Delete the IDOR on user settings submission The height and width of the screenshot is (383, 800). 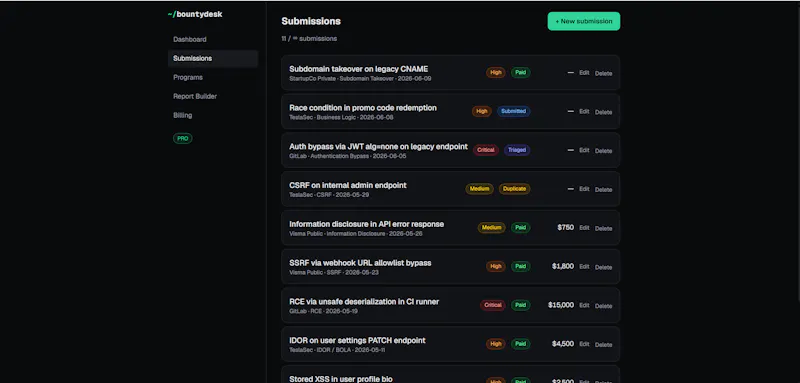click(x=604, y=345)
